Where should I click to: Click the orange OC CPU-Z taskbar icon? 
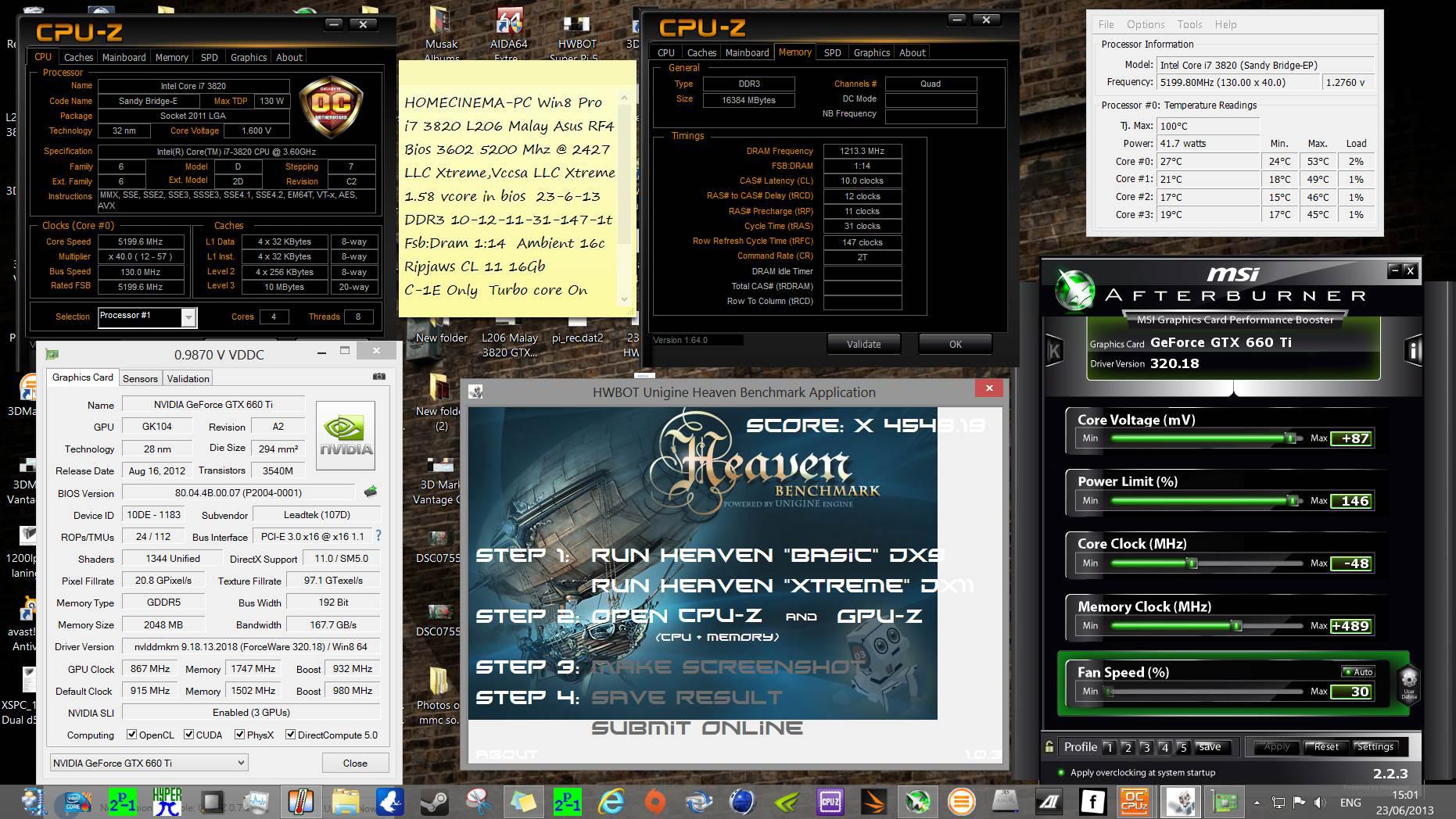[1135, 801]
